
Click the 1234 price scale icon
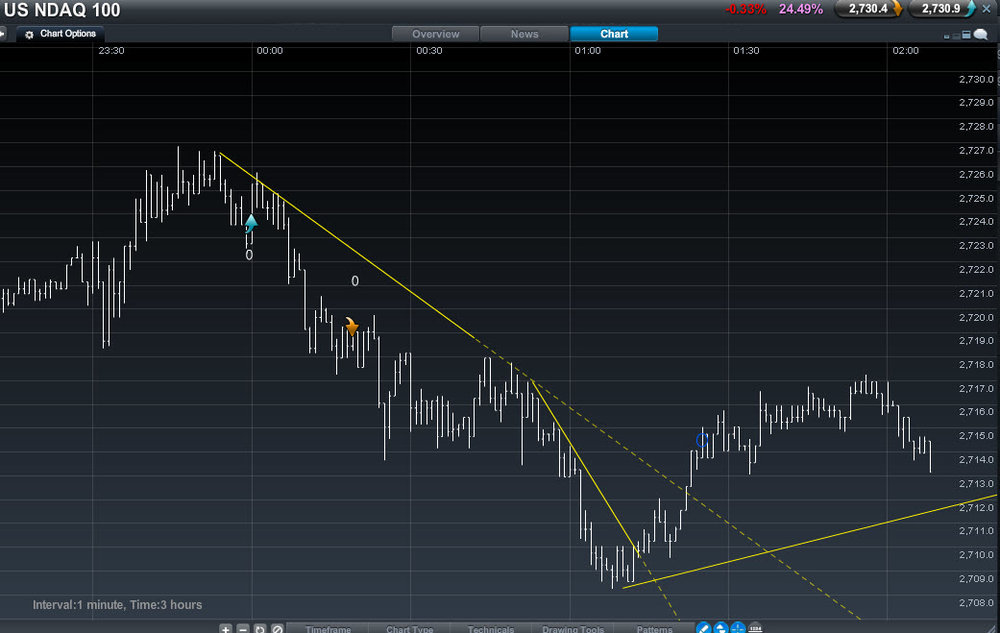(x=755, y=628)
